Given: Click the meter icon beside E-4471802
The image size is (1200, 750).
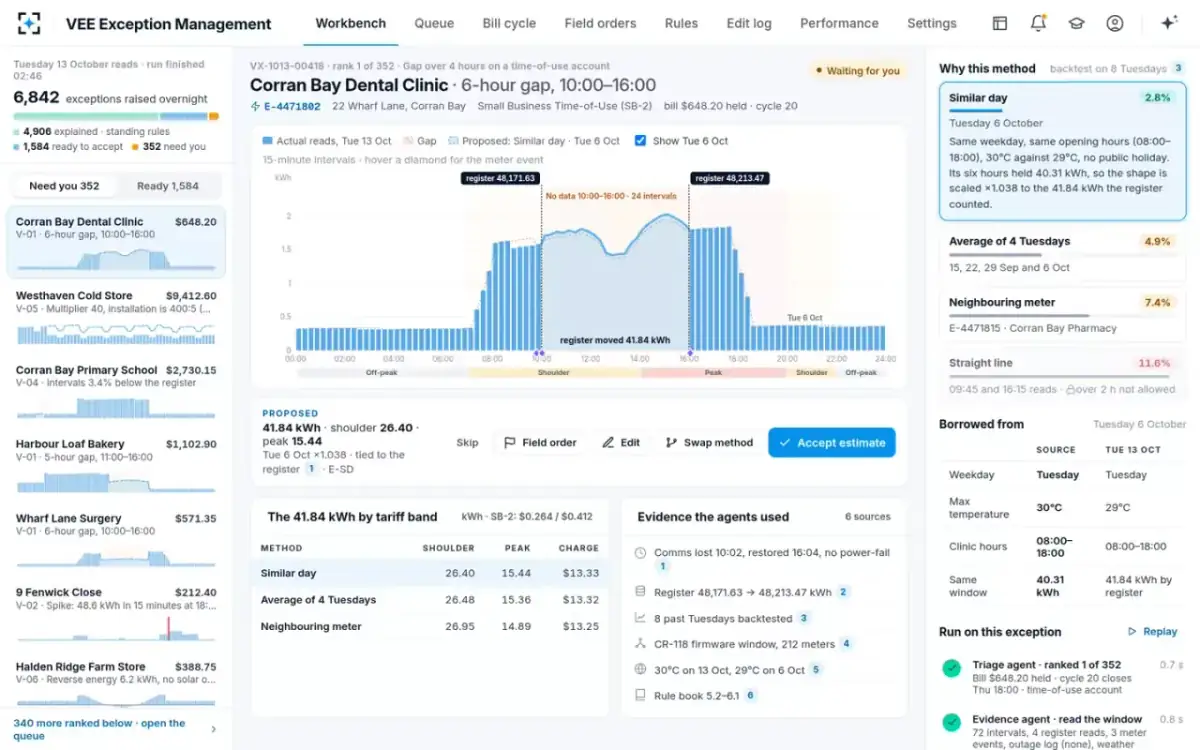Looking at the screenshot, I should click(x=255, y=106).
